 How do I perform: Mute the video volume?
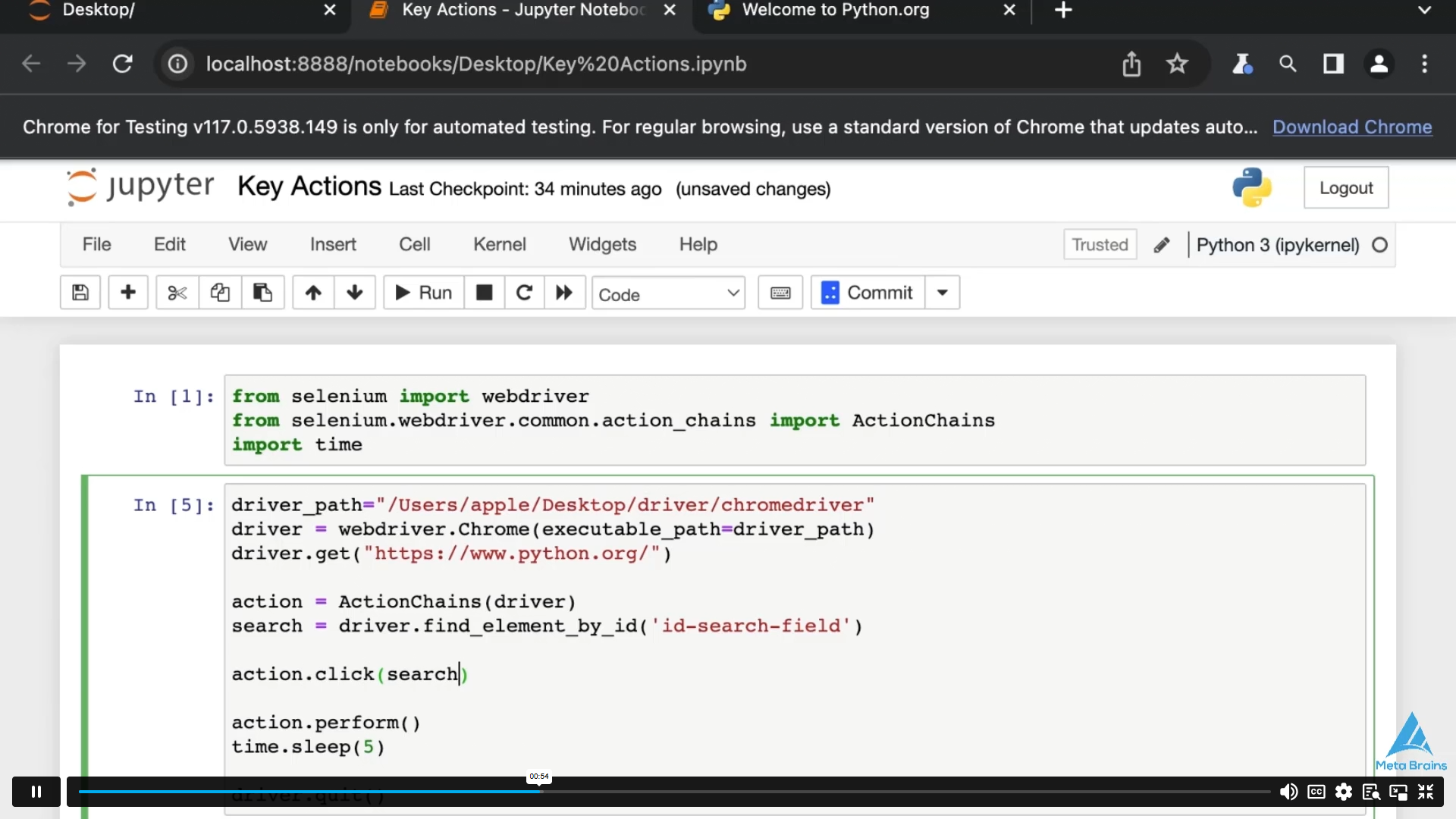click(x=1288, y=792)
